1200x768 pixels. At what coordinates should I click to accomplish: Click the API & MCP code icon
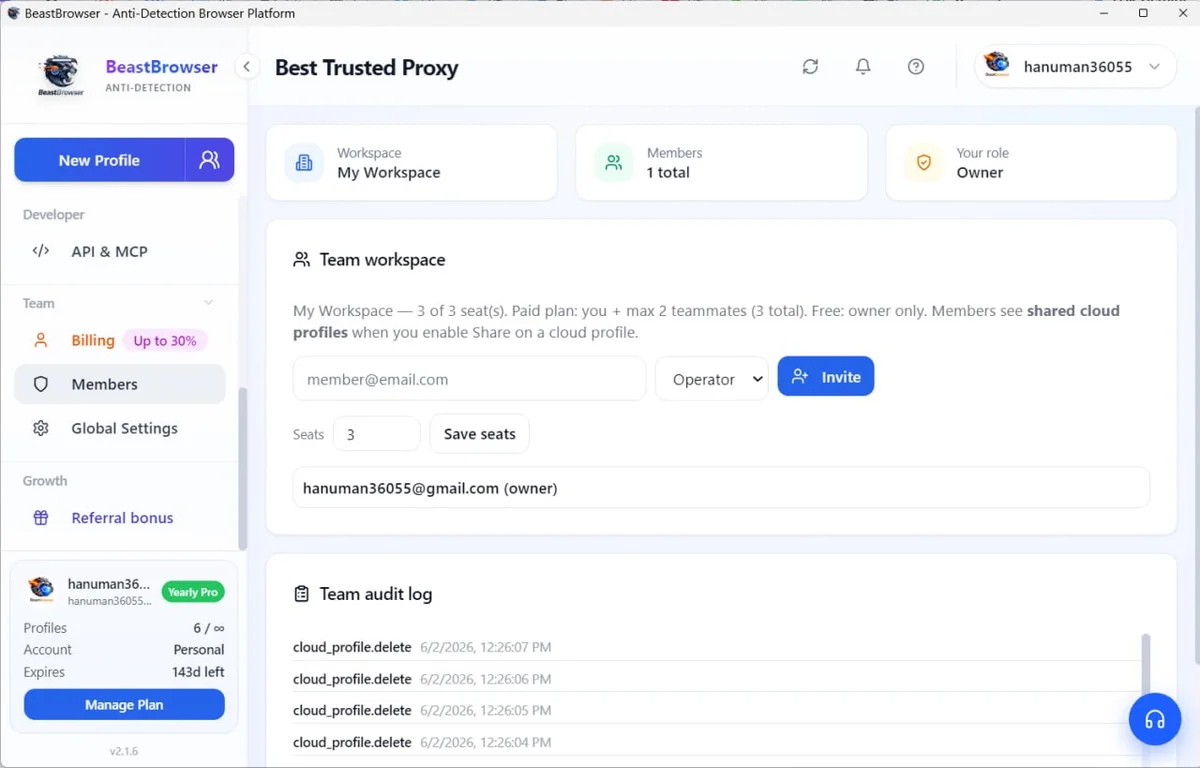pyautogui.click(x=41, y=251)
